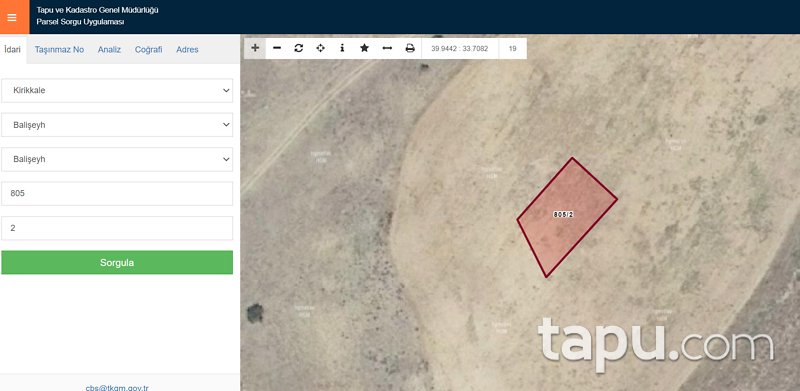Refresh the map view
This screenshot has width=800, height=391.
pos(299,48)
